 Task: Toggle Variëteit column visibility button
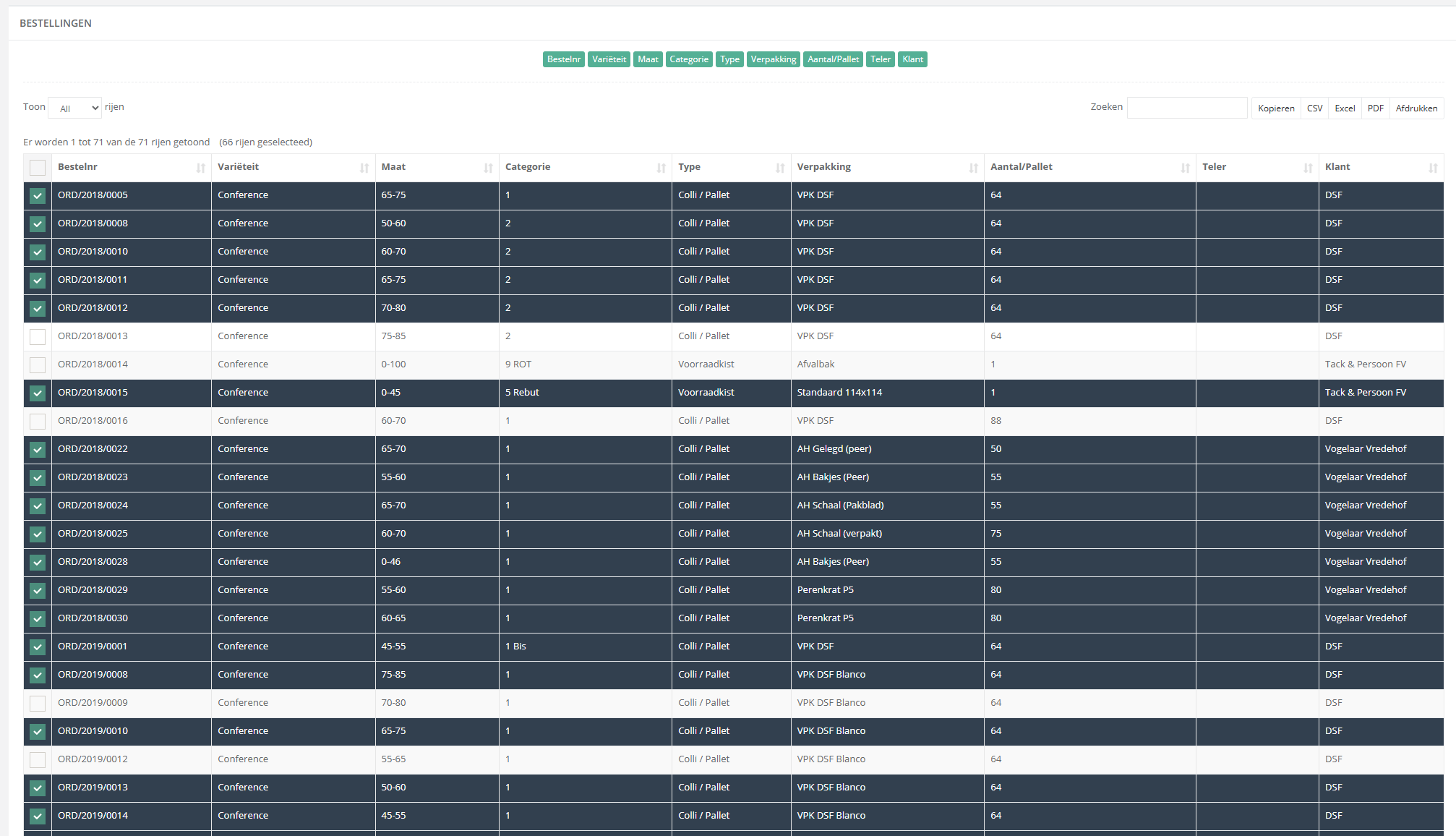609,59
